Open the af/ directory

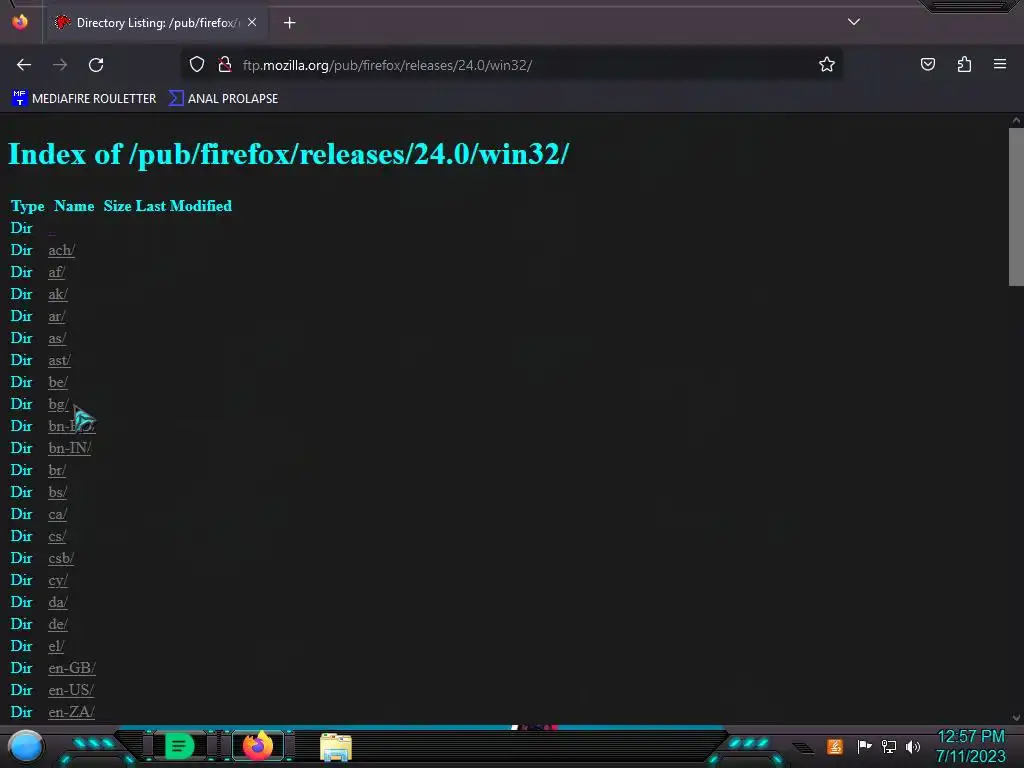coord(57,272)
